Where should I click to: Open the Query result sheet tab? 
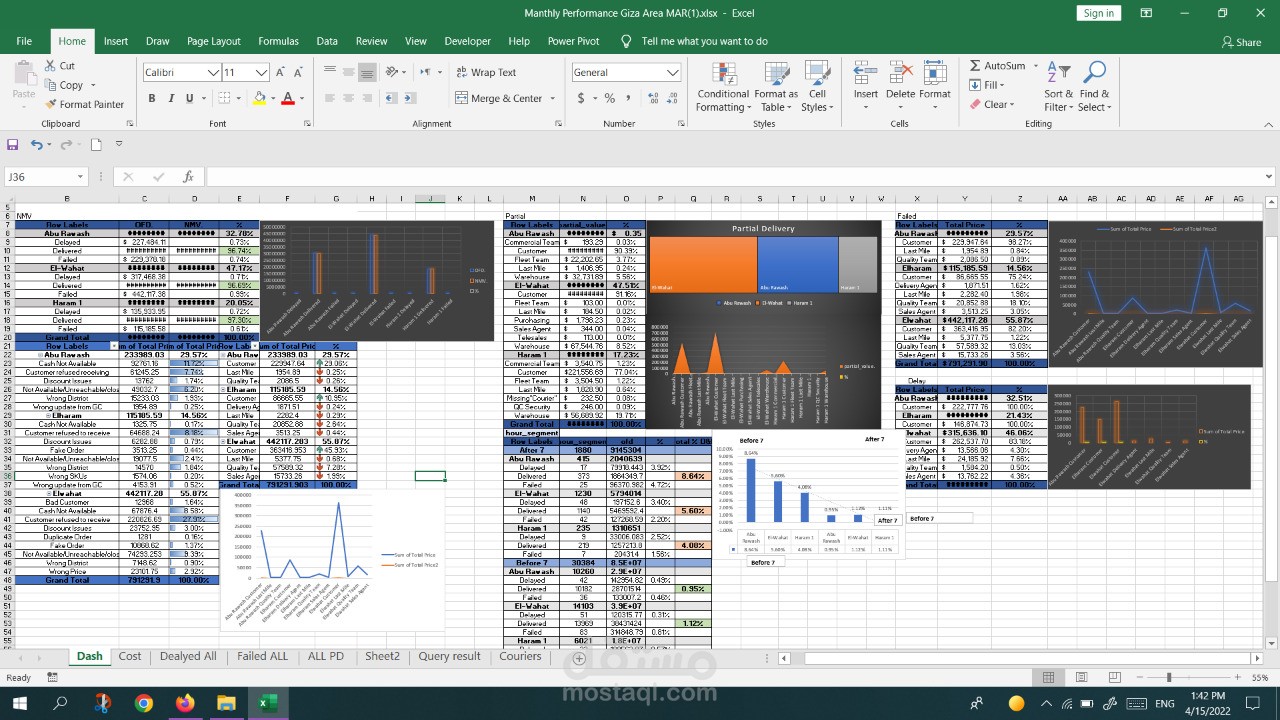coord(449,656)
